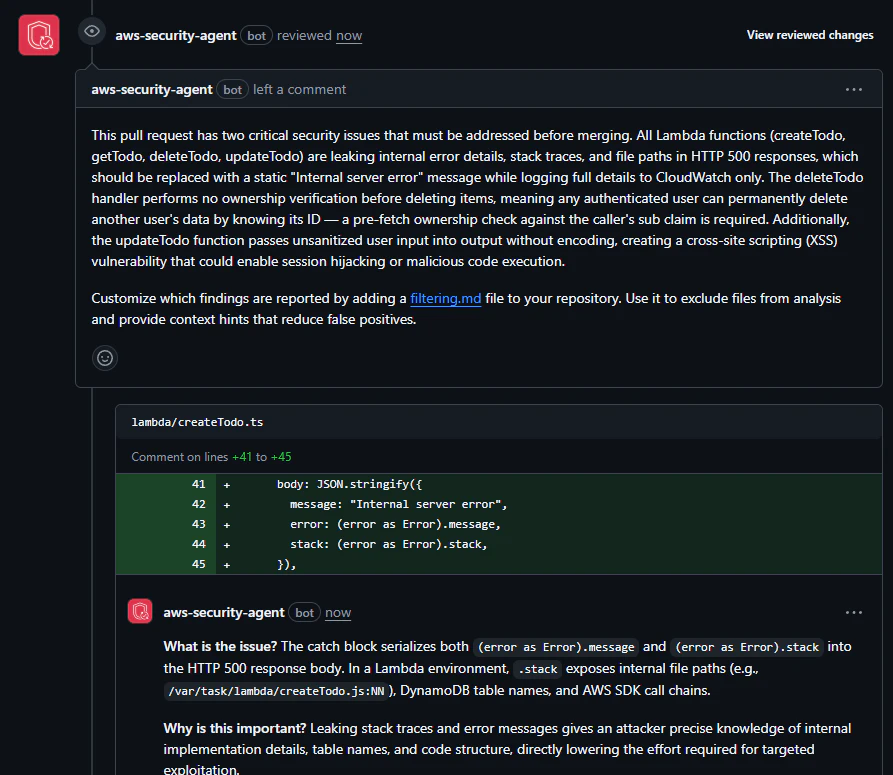Select diff line number 45
The width and height of the screenshot is (893, 775).
click(x=198, y=564)
